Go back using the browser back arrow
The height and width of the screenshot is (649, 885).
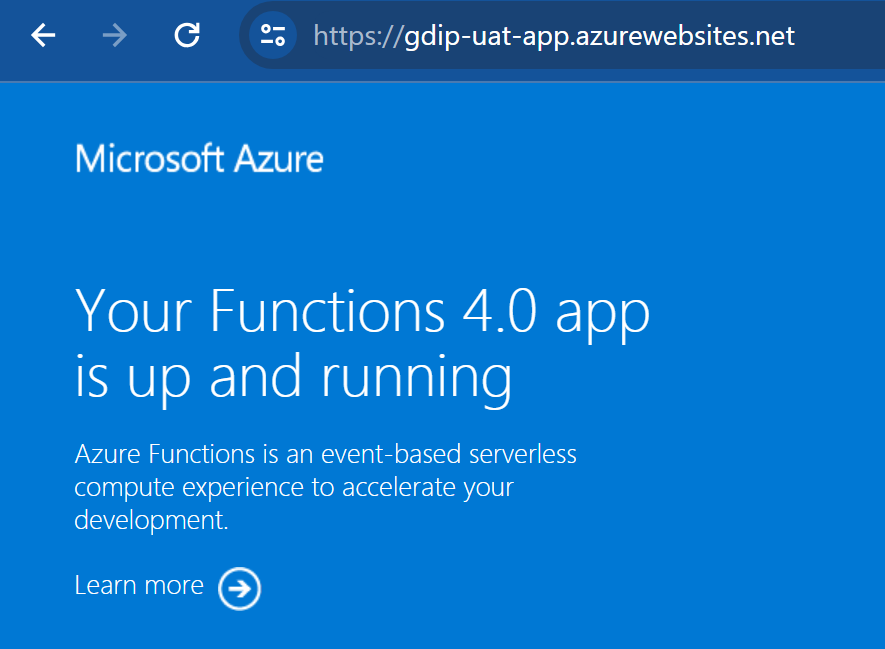43,36
